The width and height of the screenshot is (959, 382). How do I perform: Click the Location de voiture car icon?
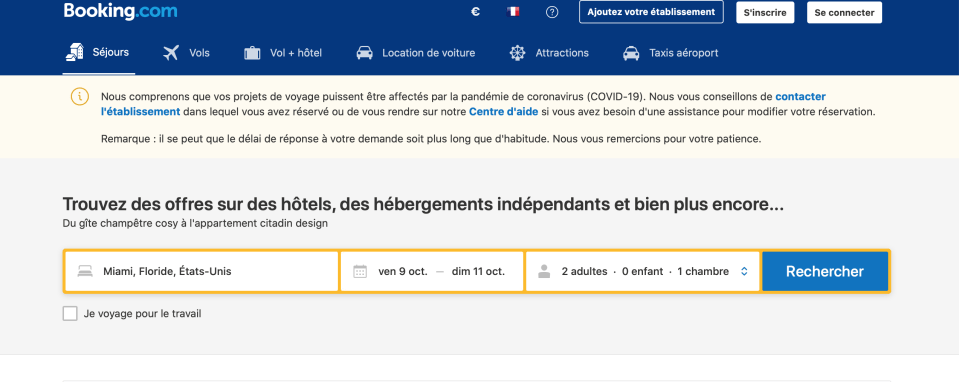tap(365, 53)
